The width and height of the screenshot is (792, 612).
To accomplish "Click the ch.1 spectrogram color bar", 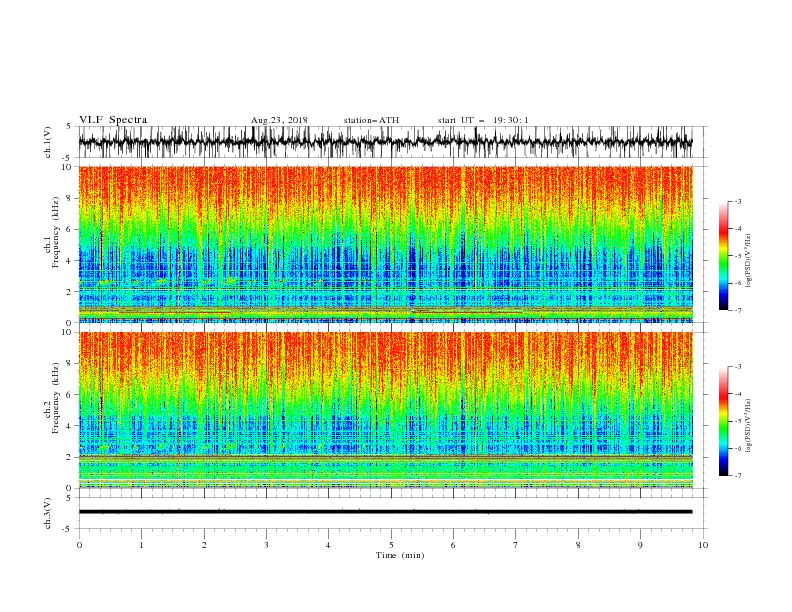I will (724, 256).
